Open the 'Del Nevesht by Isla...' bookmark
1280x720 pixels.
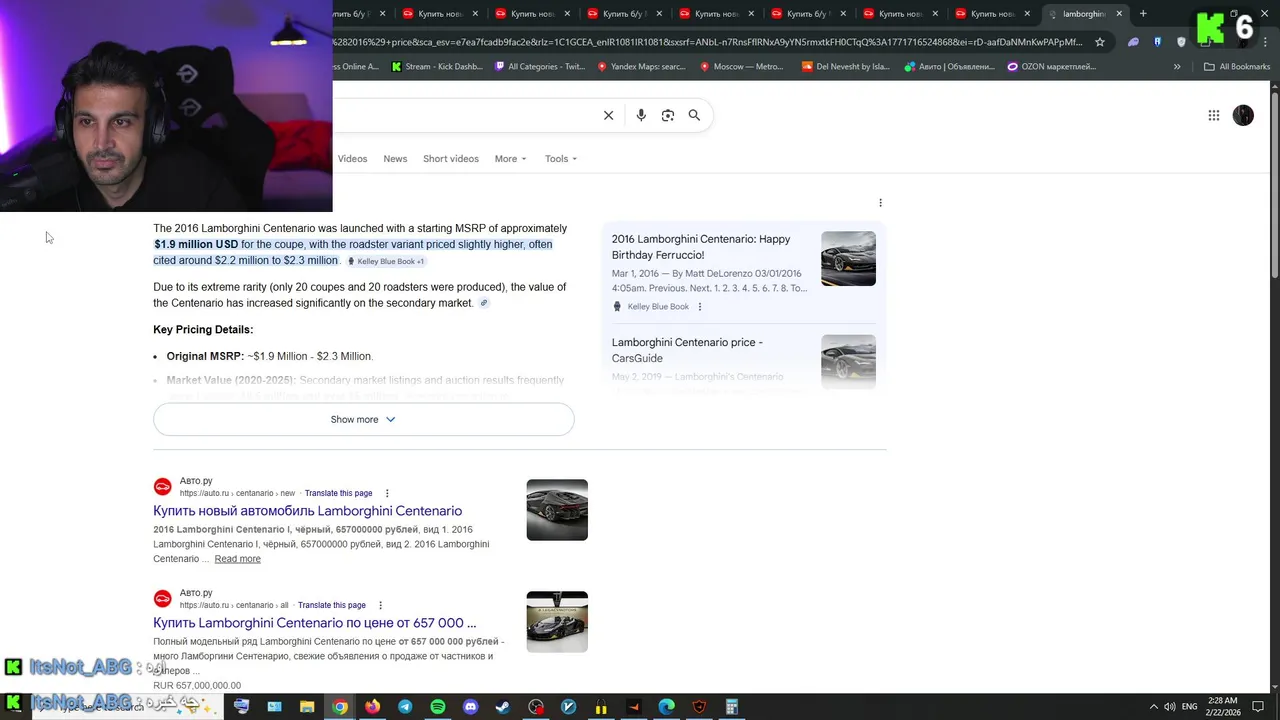coord(845,67)
